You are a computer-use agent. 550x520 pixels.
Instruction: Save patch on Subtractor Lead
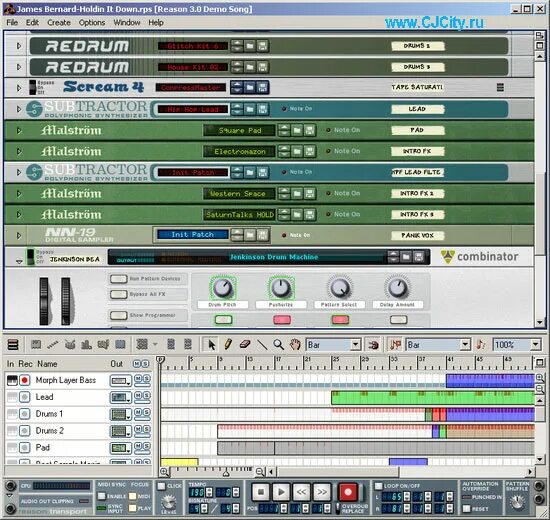pyautogui.click(x=262, y=109)
